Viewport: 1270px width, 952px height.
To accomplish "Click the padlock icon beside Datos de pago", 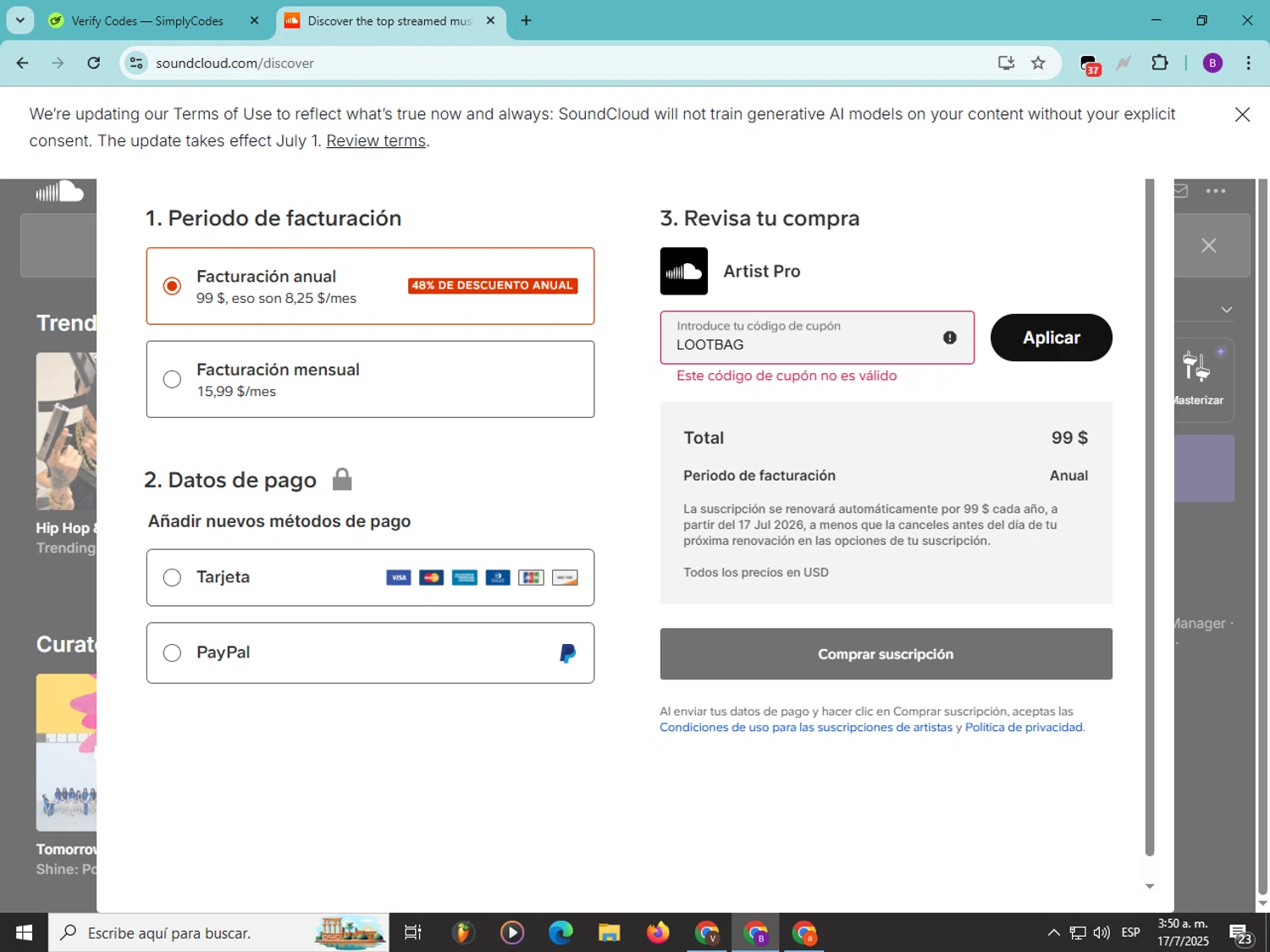I will [342, 479].
